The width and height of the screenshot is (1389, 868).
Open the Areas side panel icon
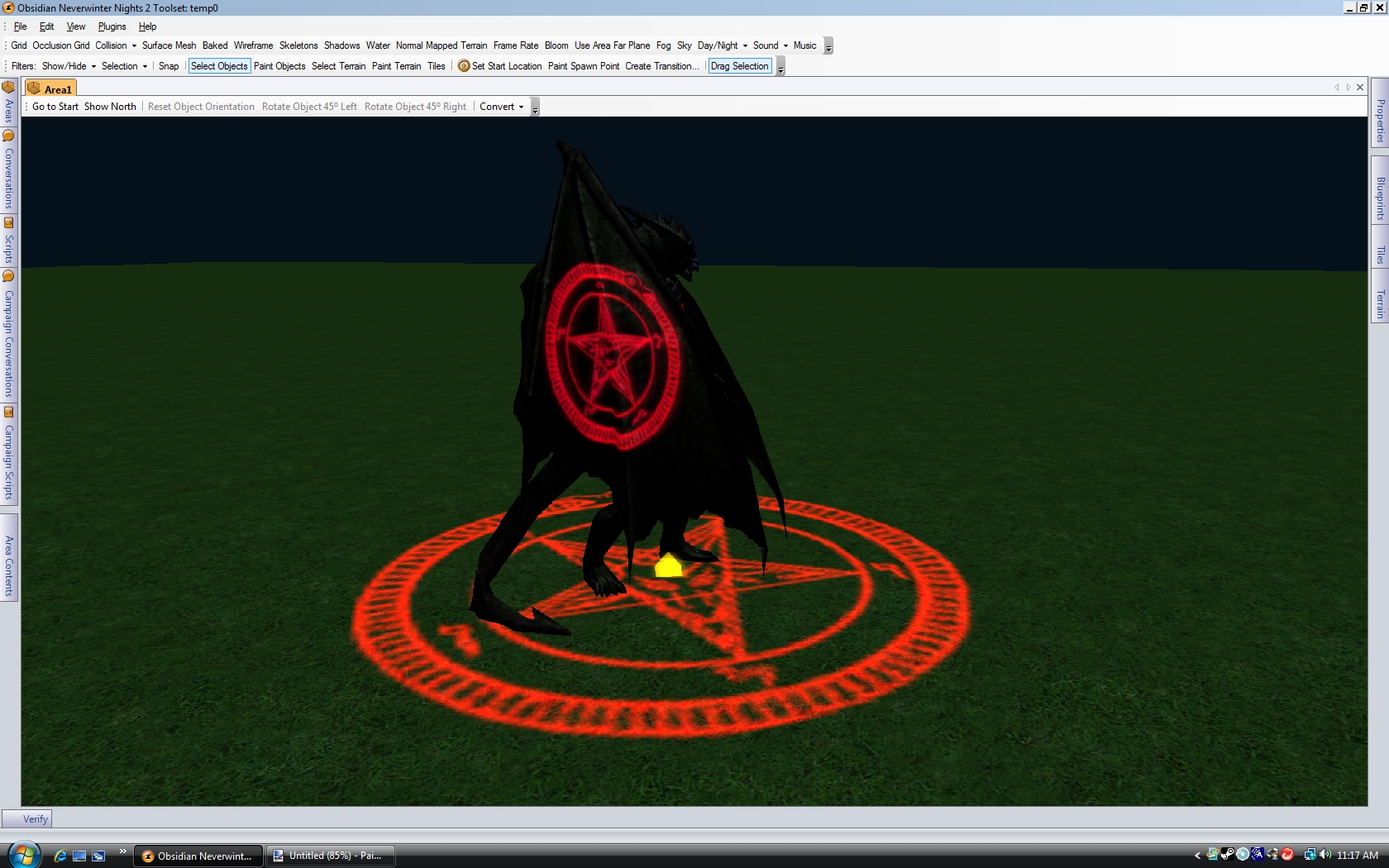(x=9, y=88)
